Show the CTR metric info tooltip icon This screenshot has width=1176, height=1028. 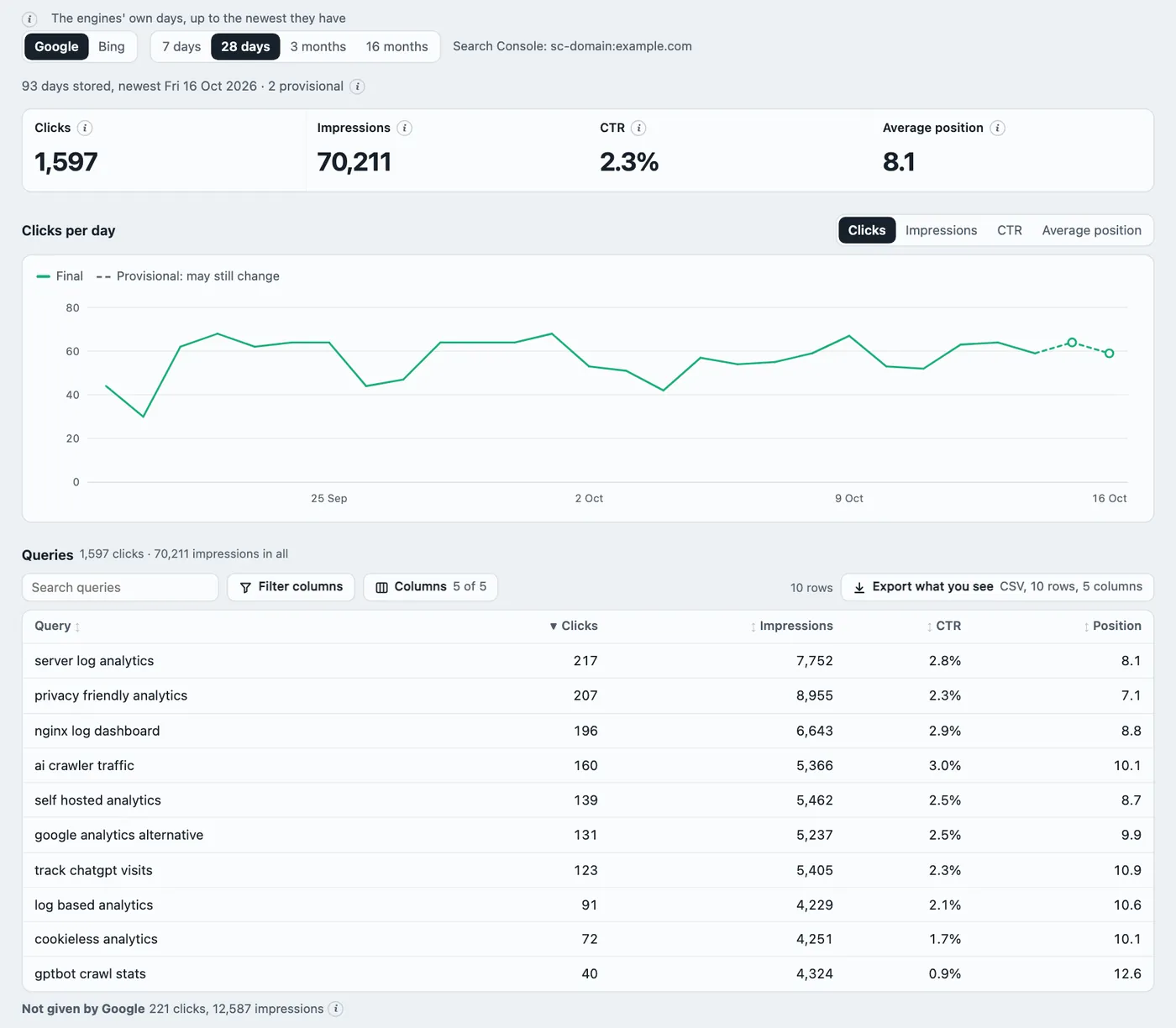click(x=638, y=128)
